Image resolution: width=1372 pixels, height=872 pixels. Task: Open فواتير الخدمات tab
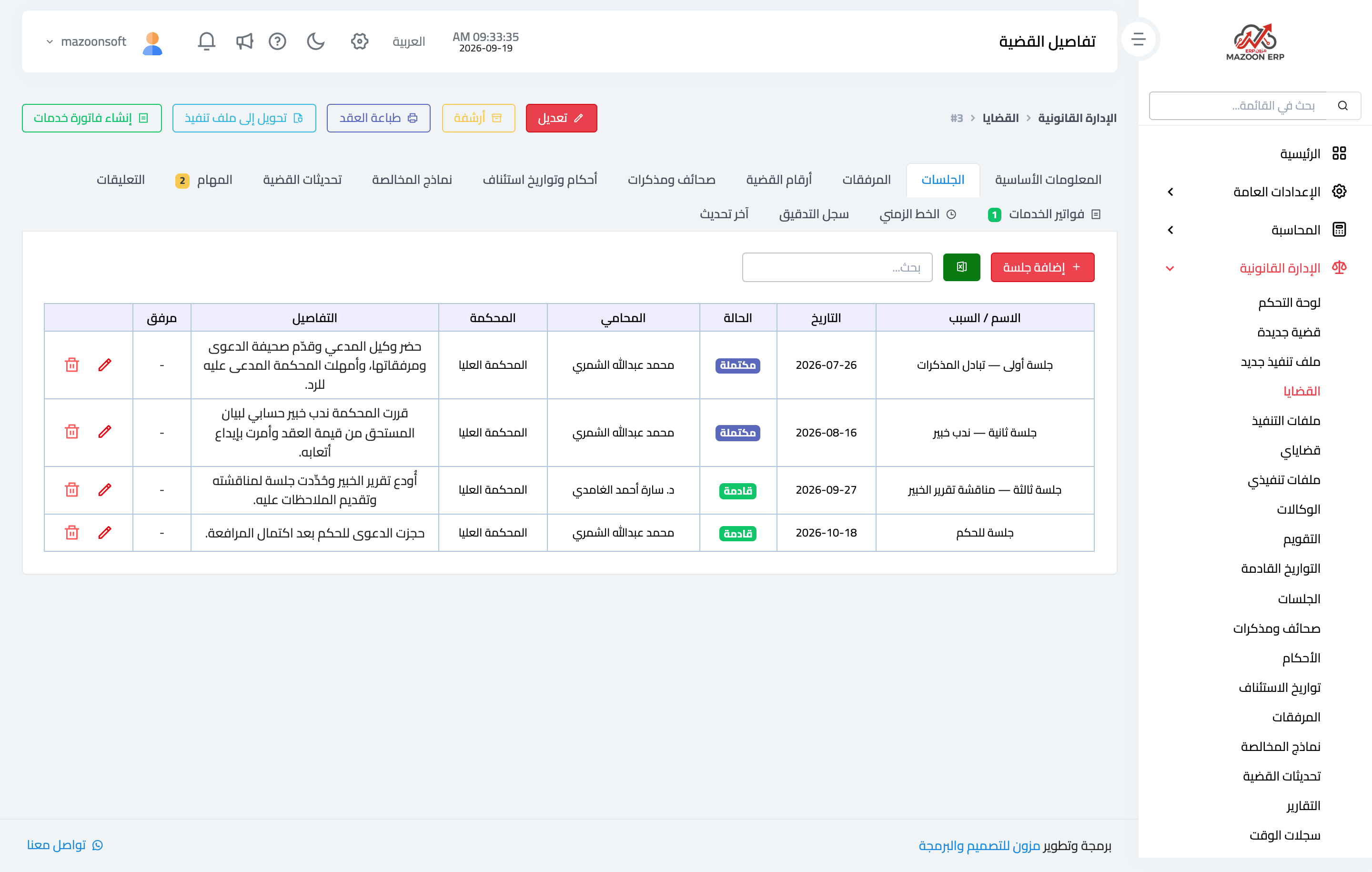[x=1044, y=214]
